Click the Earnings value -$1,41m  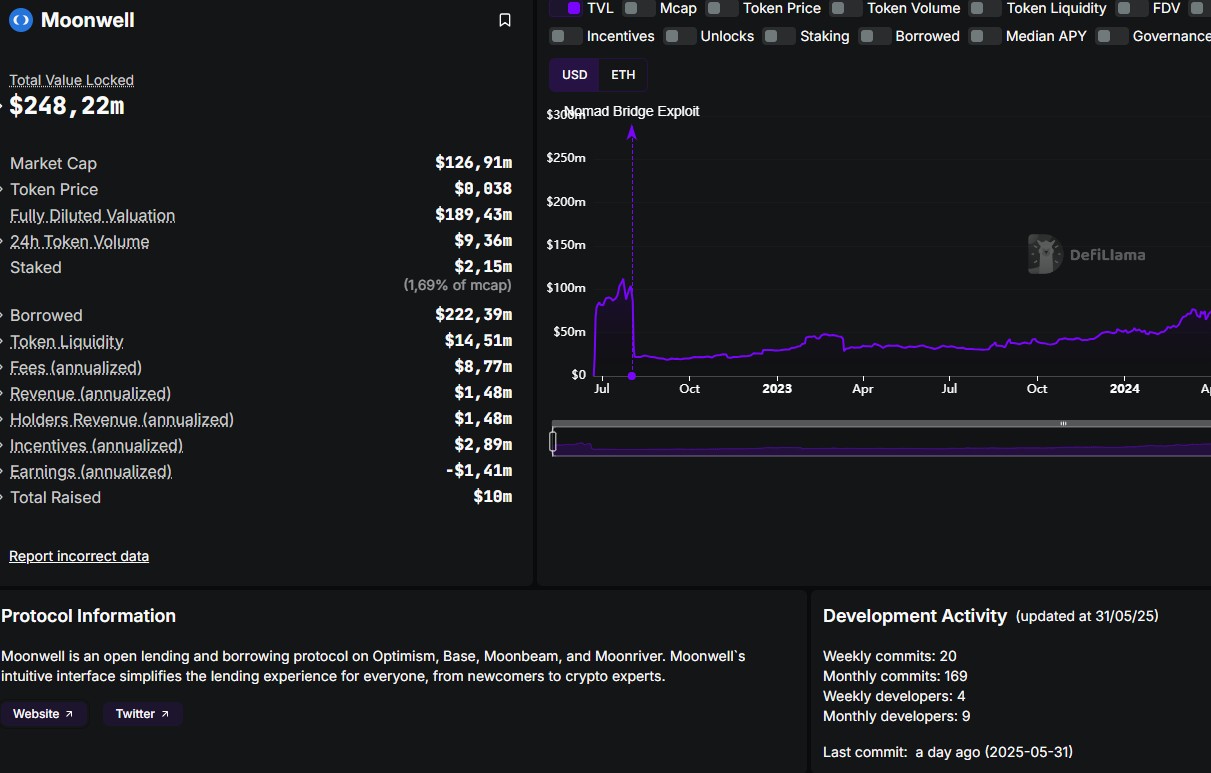click(x=478, y=471)
